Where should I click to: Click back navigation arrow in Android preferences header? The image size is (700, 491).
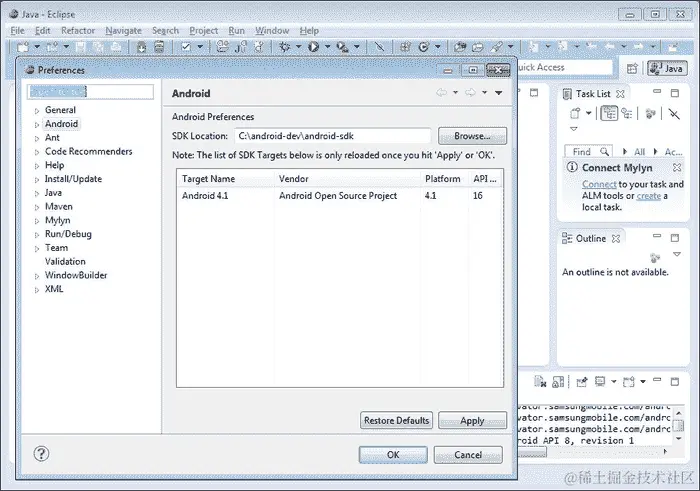tap(441, 92)
